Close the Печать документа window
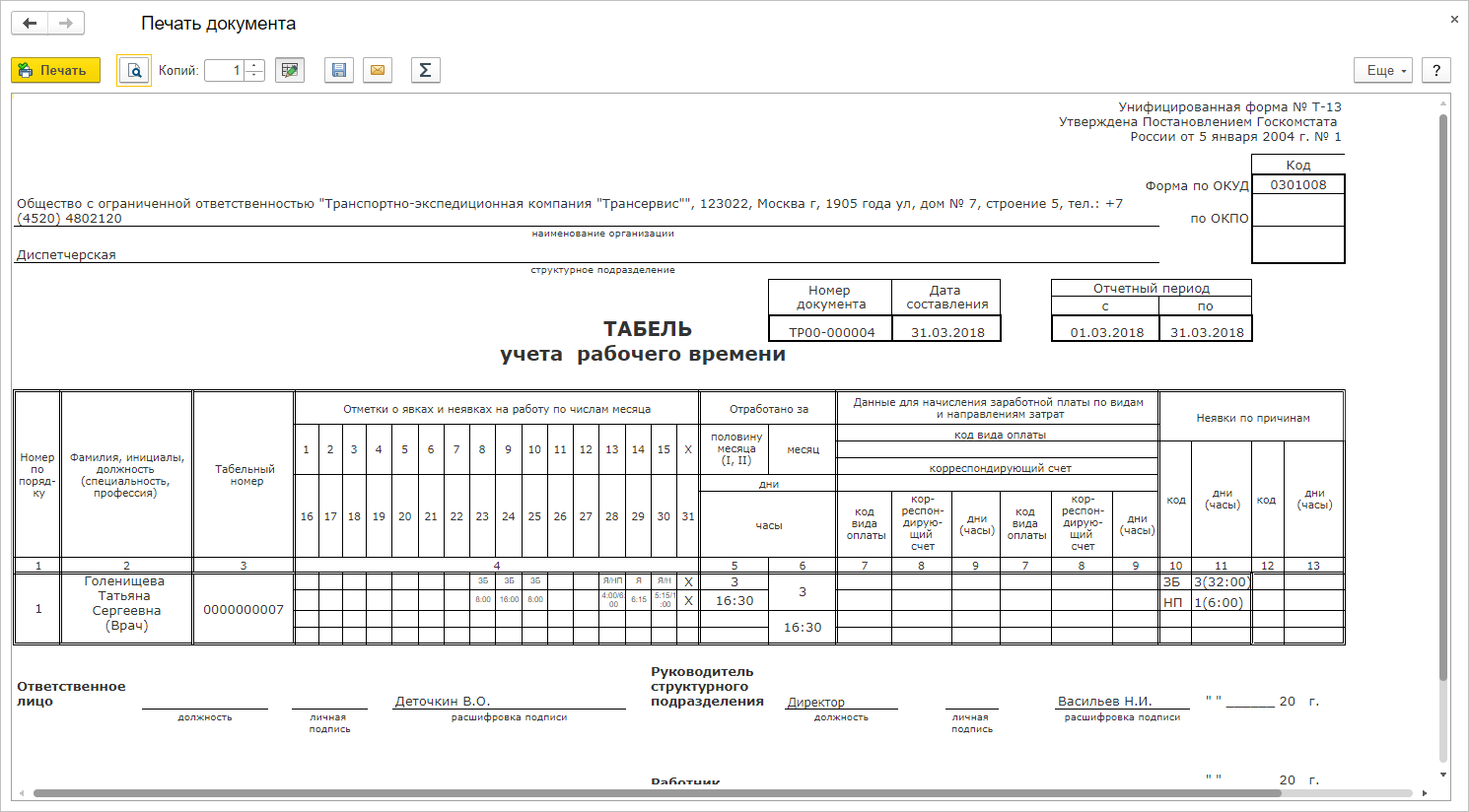Viewport: 1469px width, 812px height. (x=1454, y=20)
